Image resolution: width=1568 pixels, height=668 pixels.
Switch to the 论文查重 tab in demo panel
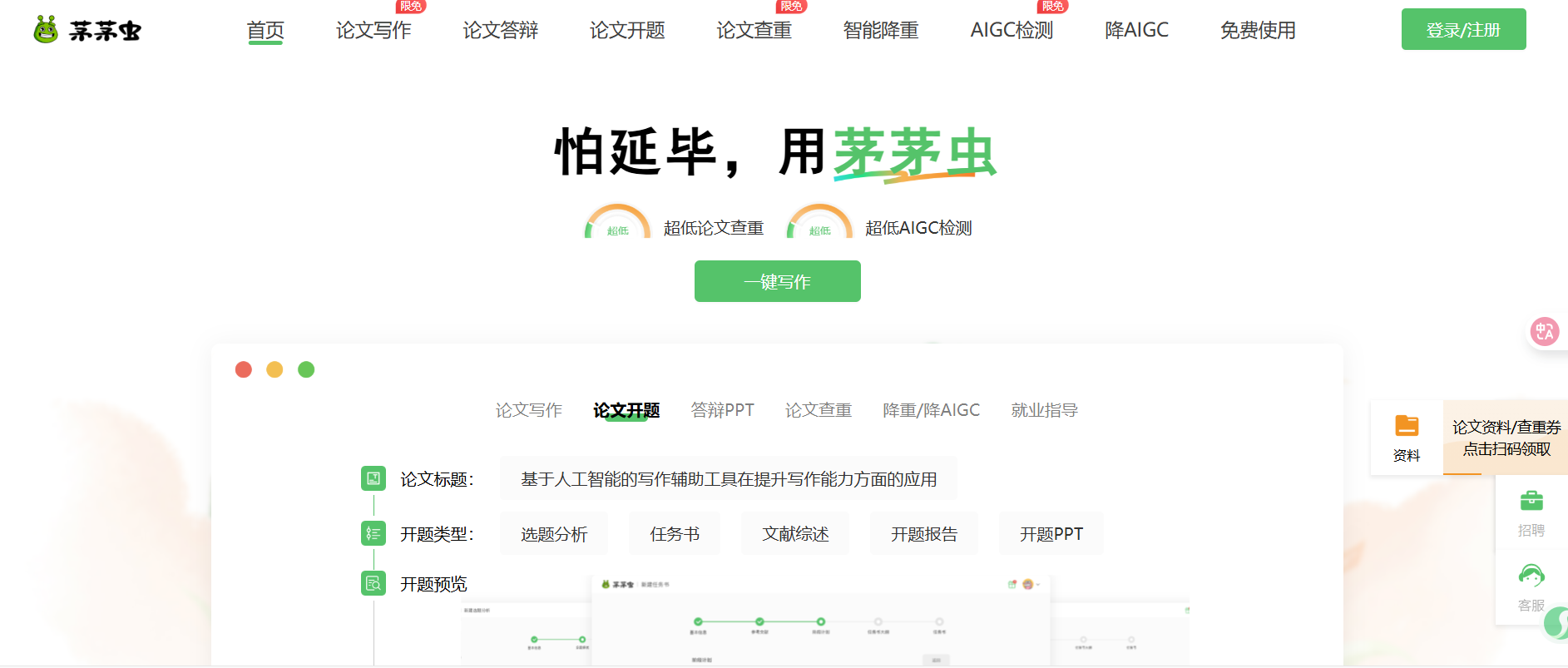819,410
